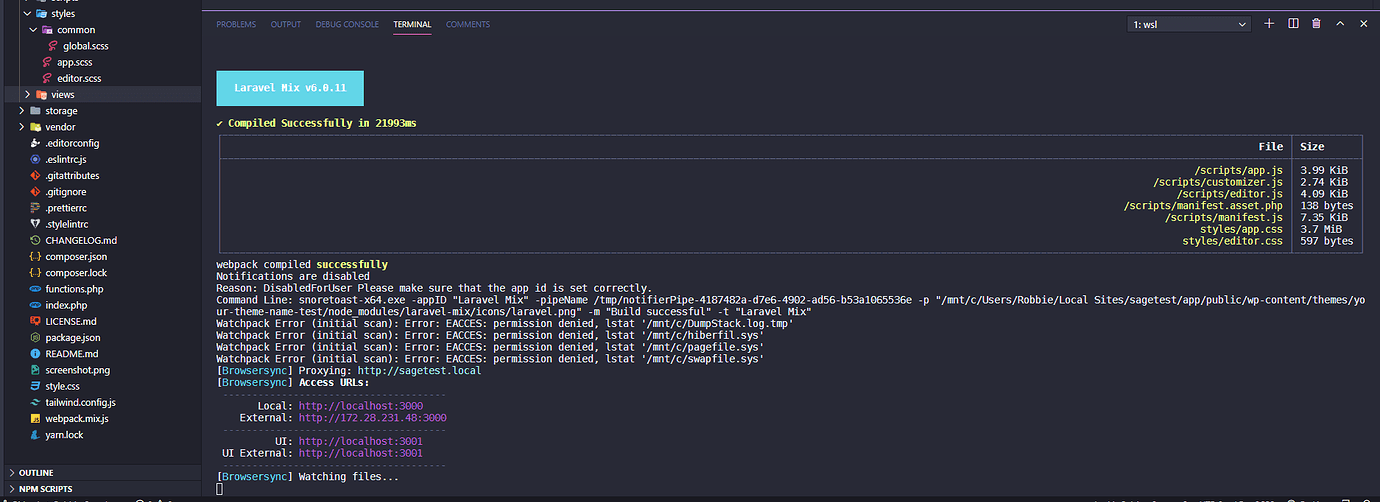Switch to the Problems tab

236,24
